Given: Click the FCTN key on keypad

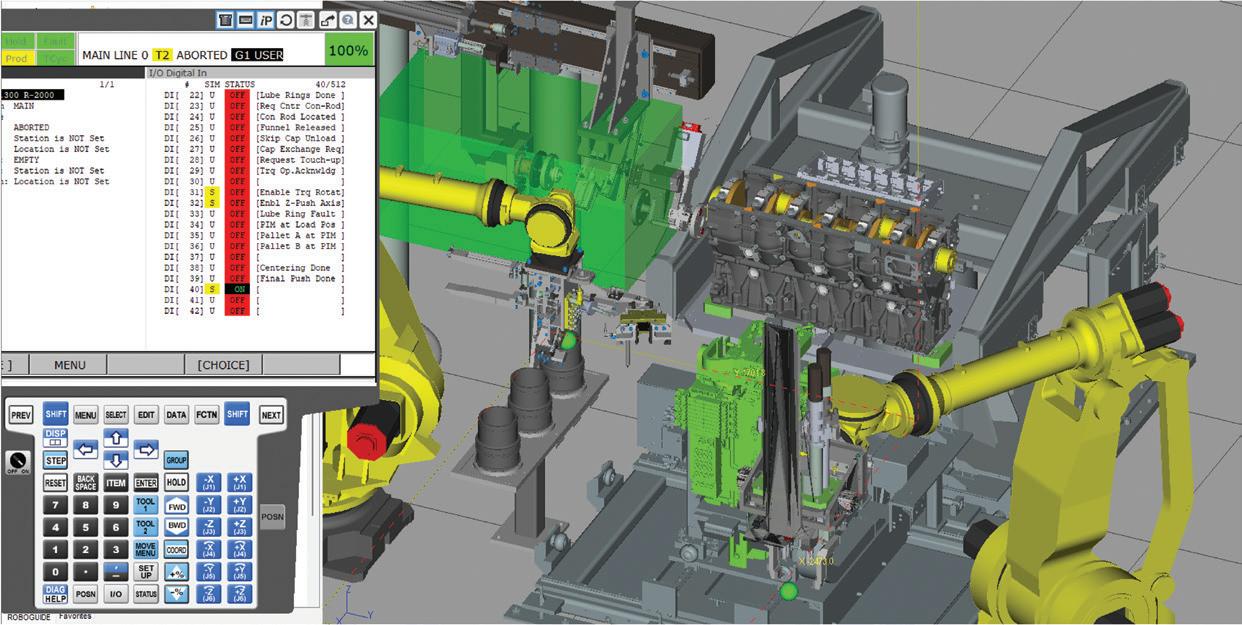Looking at the screenshot, I should click(x=206, y=415).
